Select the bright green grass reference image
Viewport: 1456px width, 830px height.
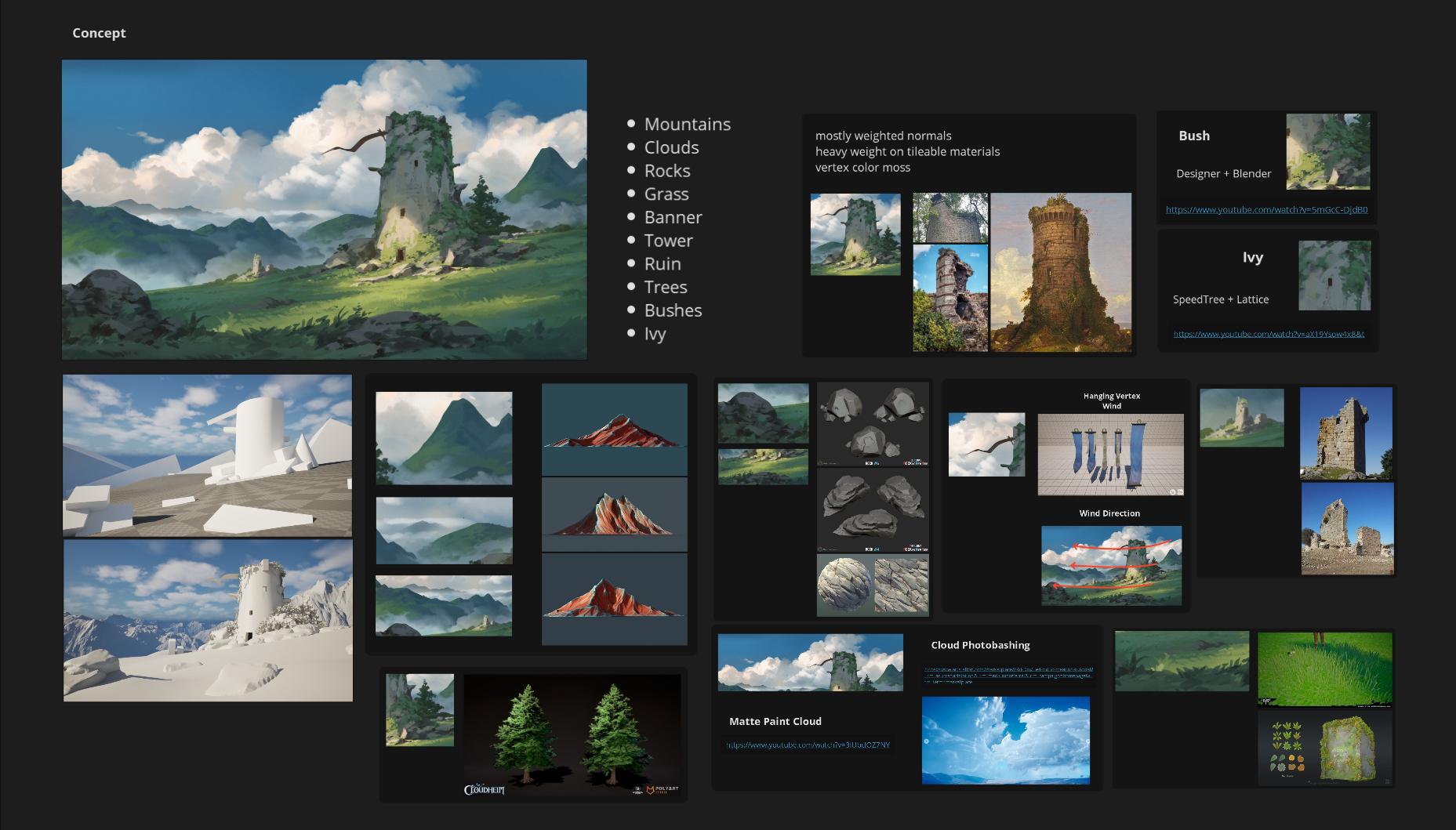click(x=1324, y=669)
